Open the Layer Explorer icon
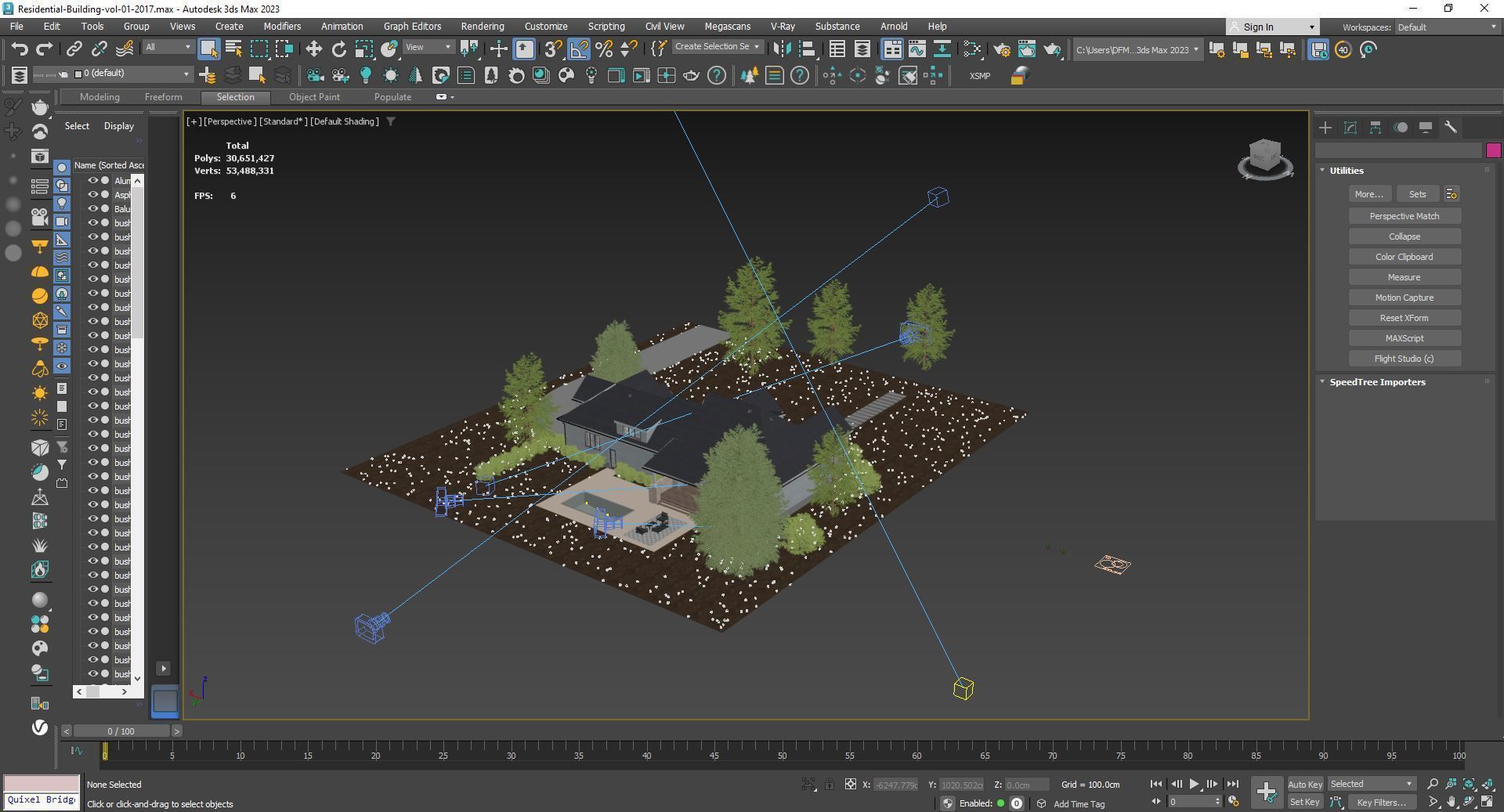Screen dimensions: 1504x812 click(862, 49)
